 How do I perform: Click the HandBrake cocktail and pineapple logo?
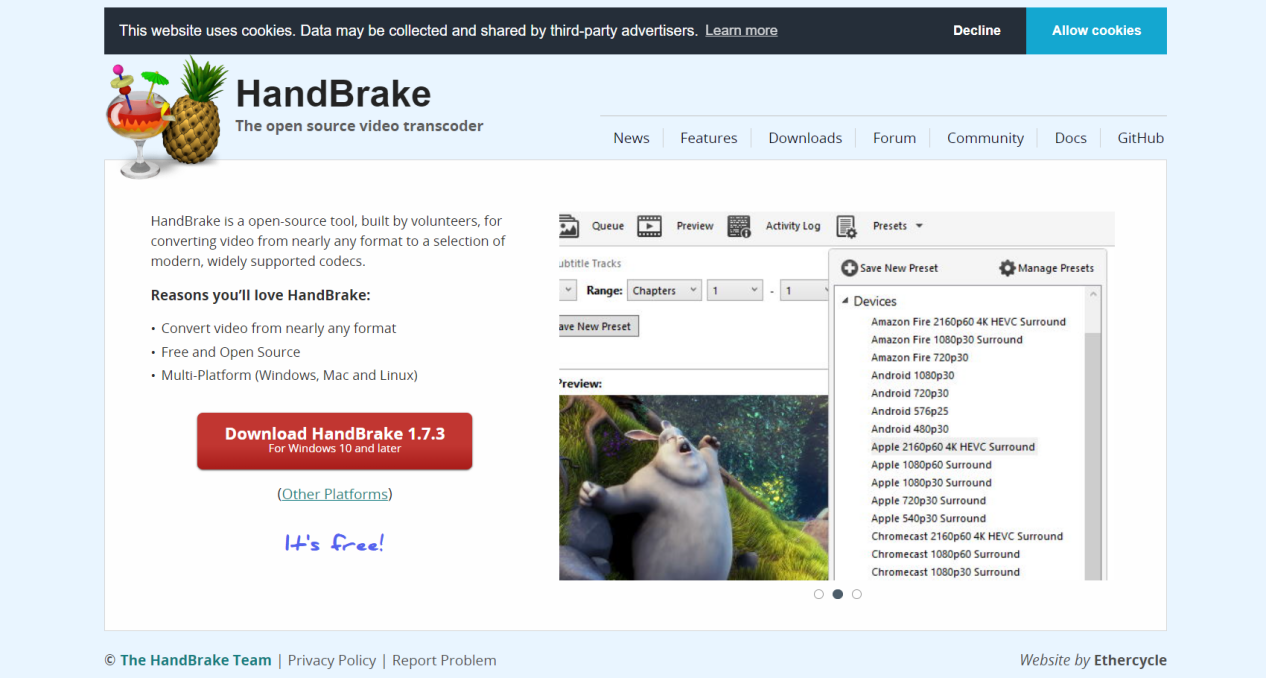167,117
